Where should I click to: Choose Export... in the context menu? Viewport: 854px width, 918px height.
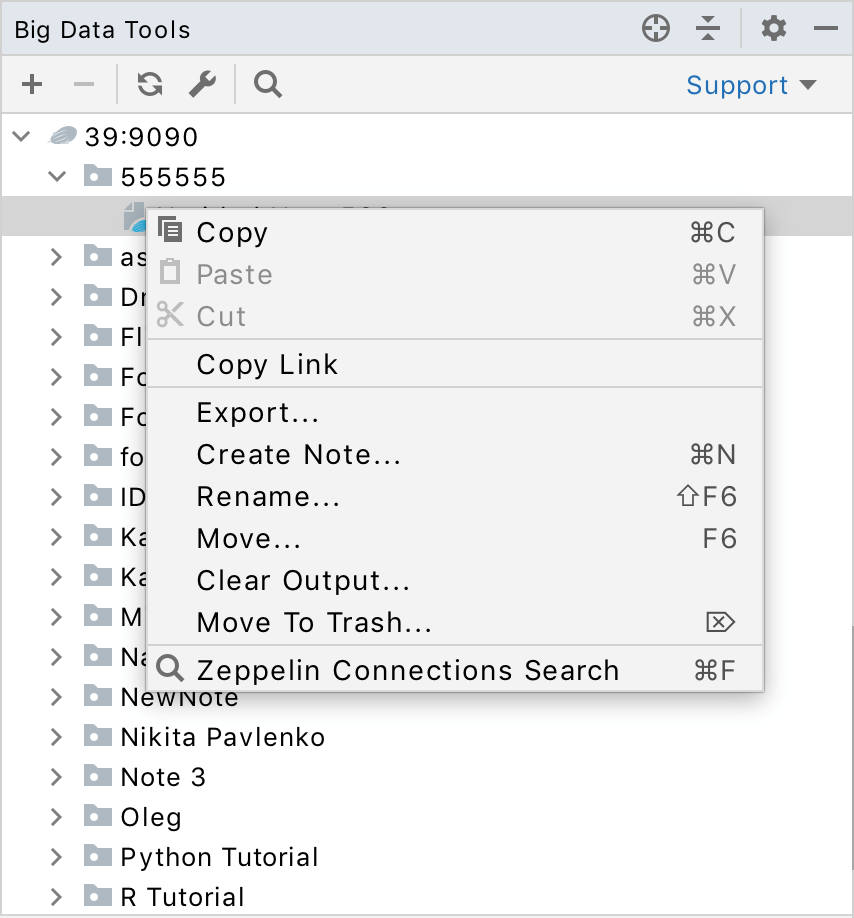tap(258, 413)
